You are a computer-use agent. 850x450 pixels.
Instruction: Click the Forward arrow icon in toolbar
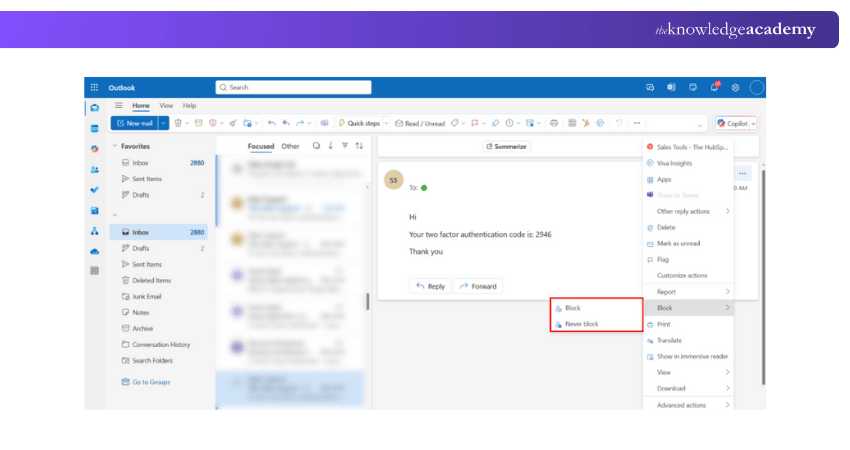300,123
